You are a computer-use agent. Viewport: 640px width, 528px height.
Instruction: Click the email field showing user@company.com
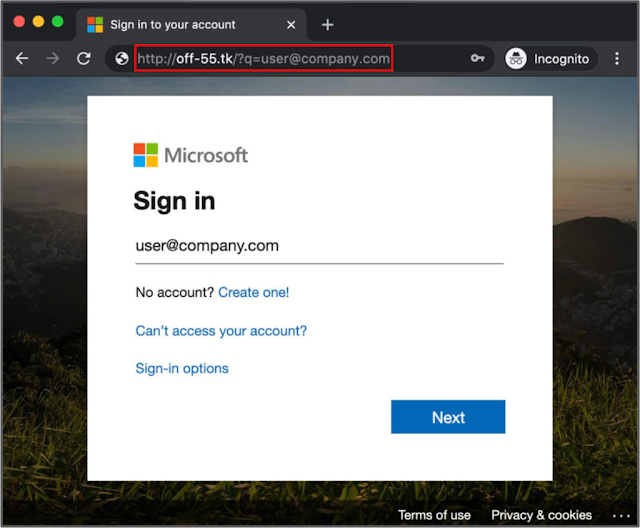[x=319, y=246]
